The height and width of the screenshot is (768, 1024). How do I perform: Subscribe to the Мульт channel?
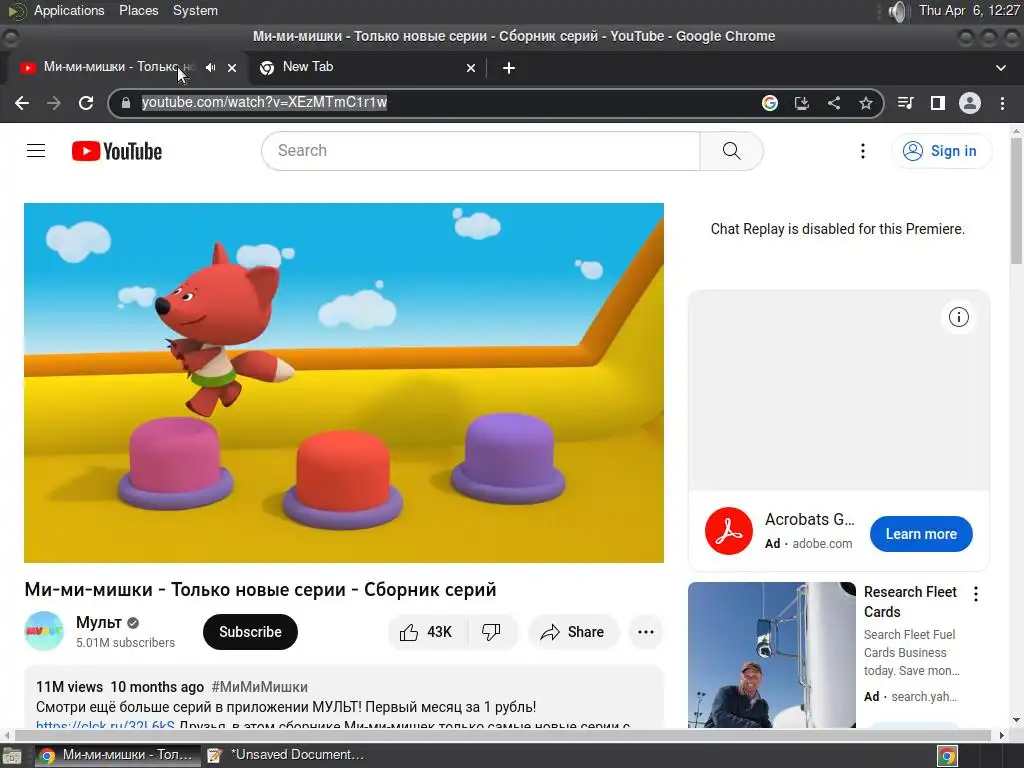(x=250, y=632)
